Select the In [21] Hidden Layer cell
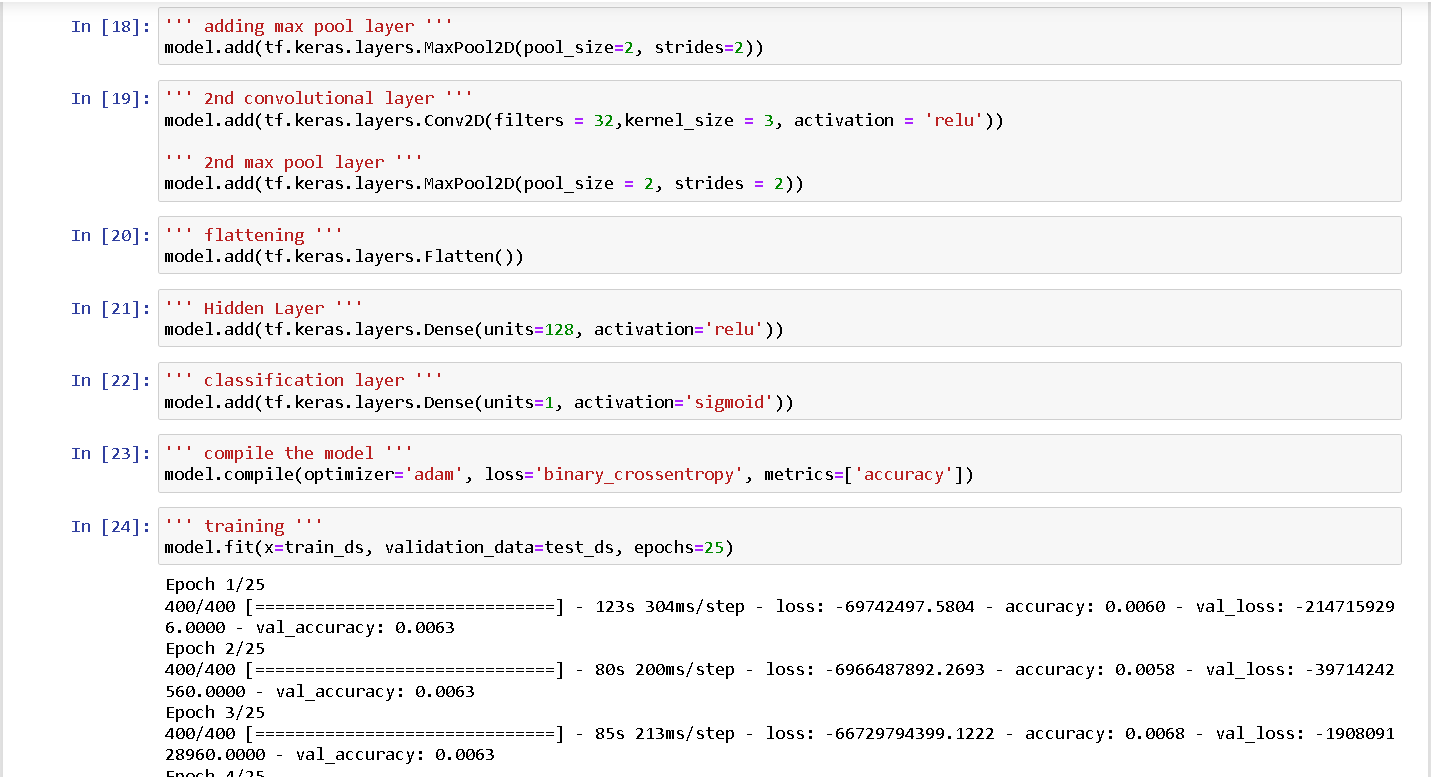This screenshot has width=1431, height=777. (x=779, y=318)
